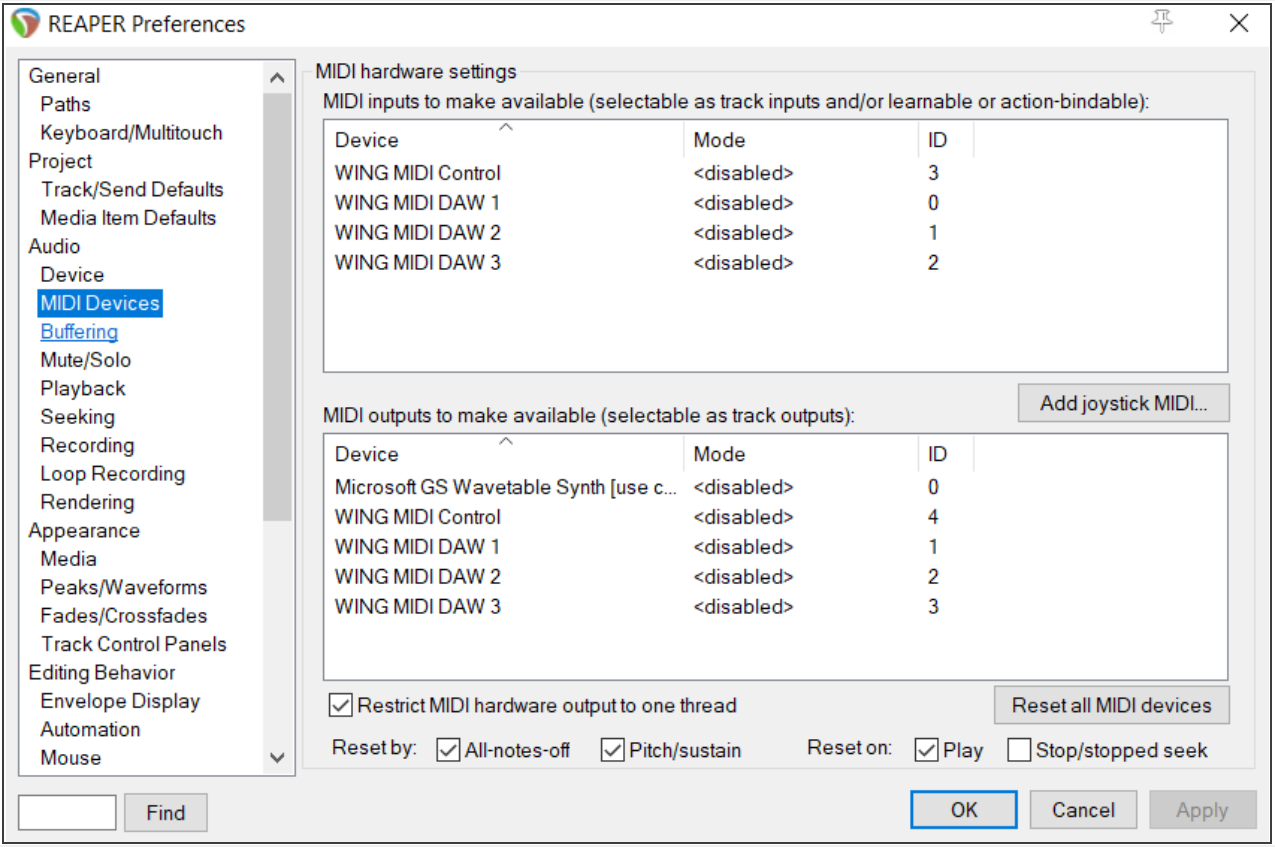Open the Media appearance page
Screen dimensions: 1275x847
[68, 559]
